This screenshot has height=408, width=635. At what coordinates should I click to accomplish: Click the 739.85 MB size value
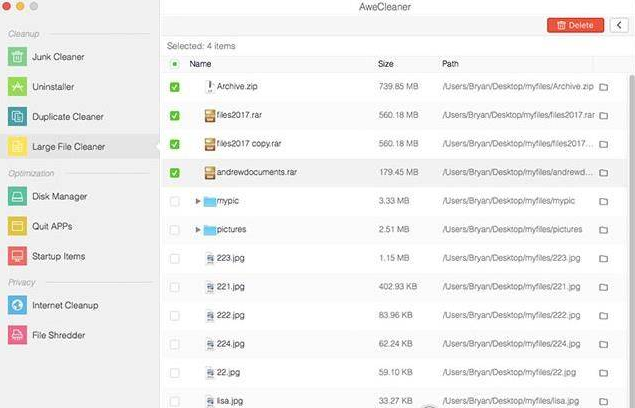[398, 86]
